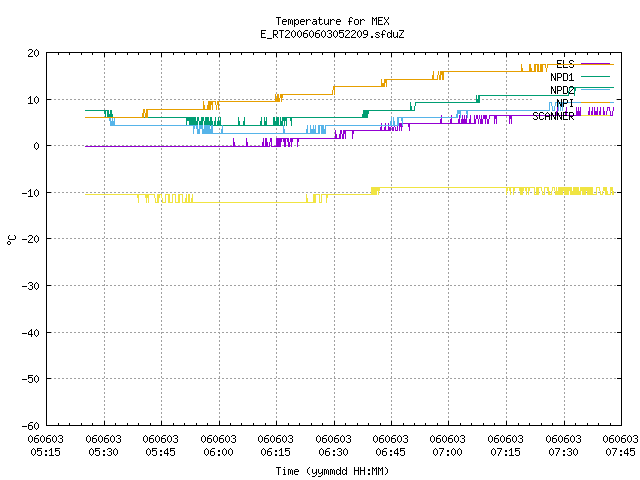
Task: Click the blue NPD2 legend line sample
Action: click(595, 89)
